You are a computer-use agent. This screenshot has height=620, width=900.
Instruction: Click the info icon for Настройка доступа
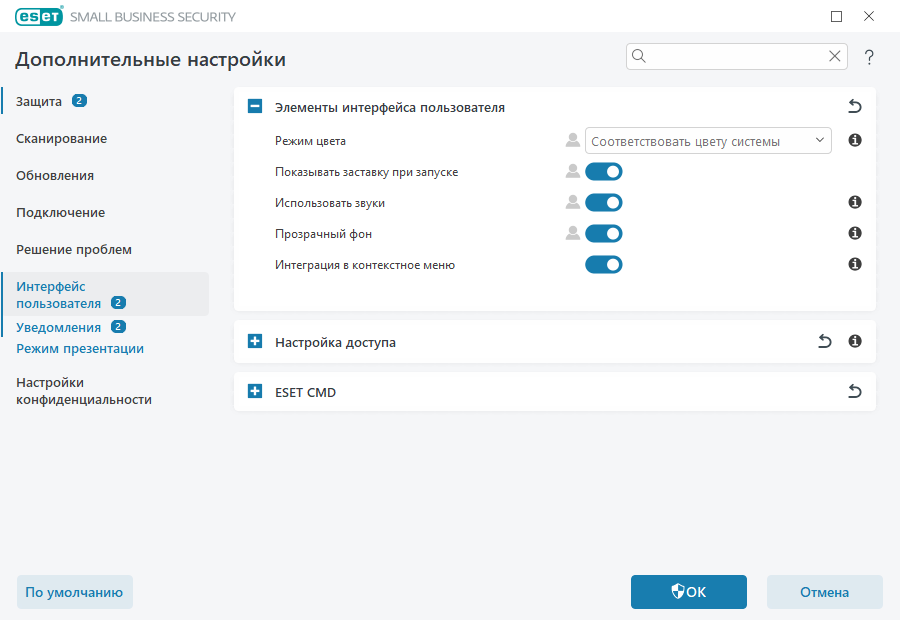pyautogui.click(x=854, y=341)
